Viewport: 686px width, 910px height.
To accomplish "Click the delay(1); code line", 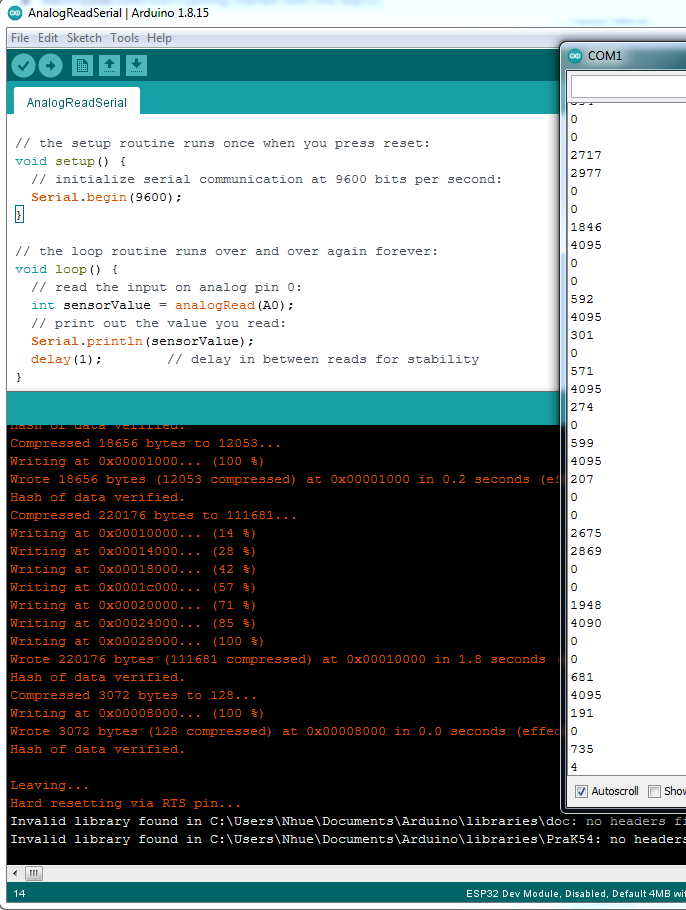I will tap(66, 359).
